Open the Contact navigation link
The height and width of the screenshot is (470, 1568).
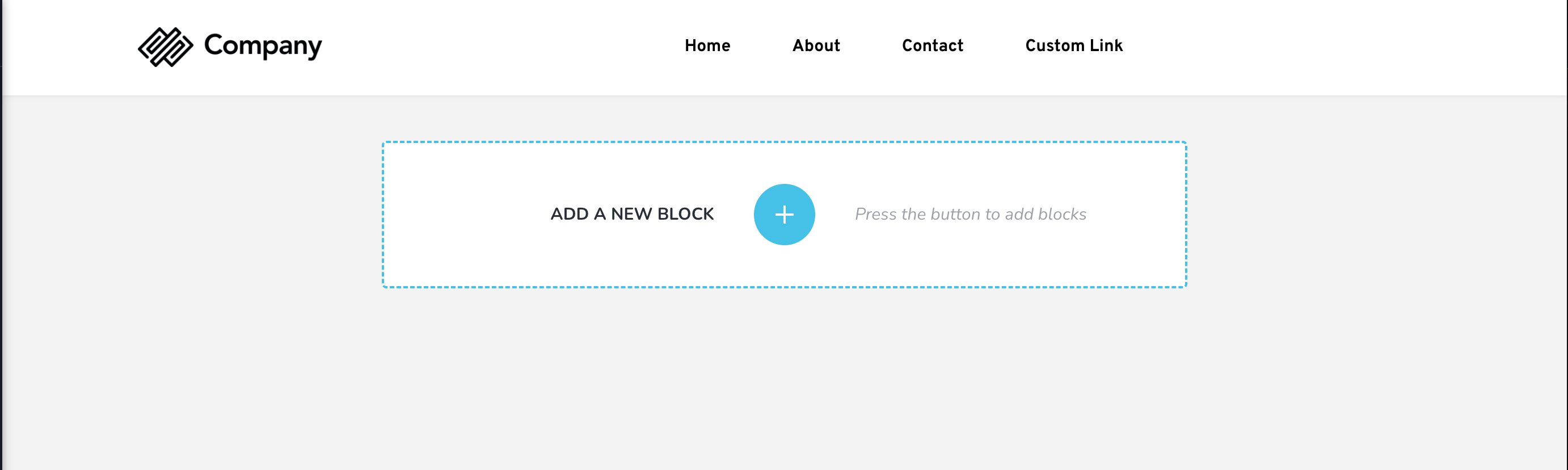click(x=932, y=45)
